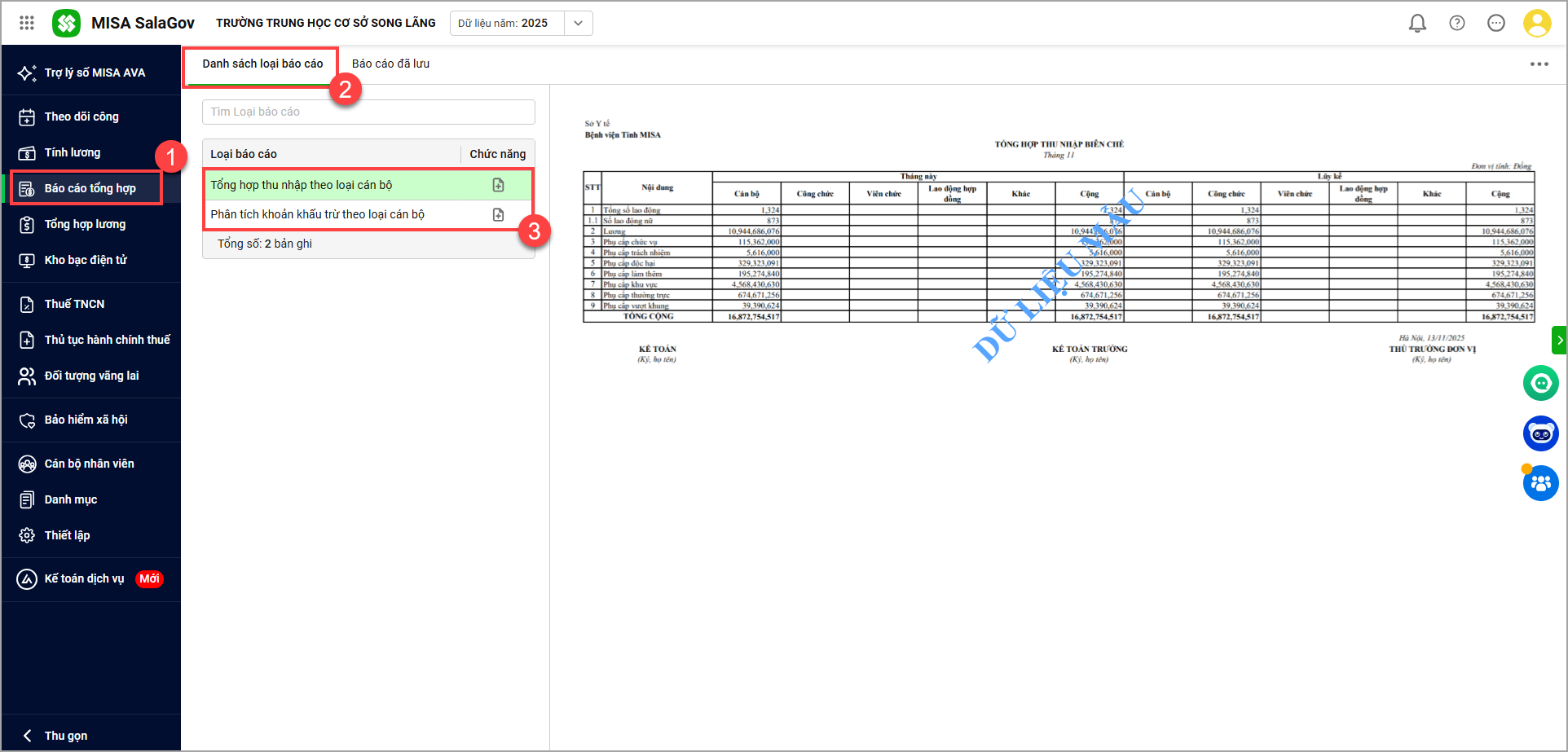Click the chat message bubble icon
This screenshot has height=752, width=1568.
(x=1495, y=23)
